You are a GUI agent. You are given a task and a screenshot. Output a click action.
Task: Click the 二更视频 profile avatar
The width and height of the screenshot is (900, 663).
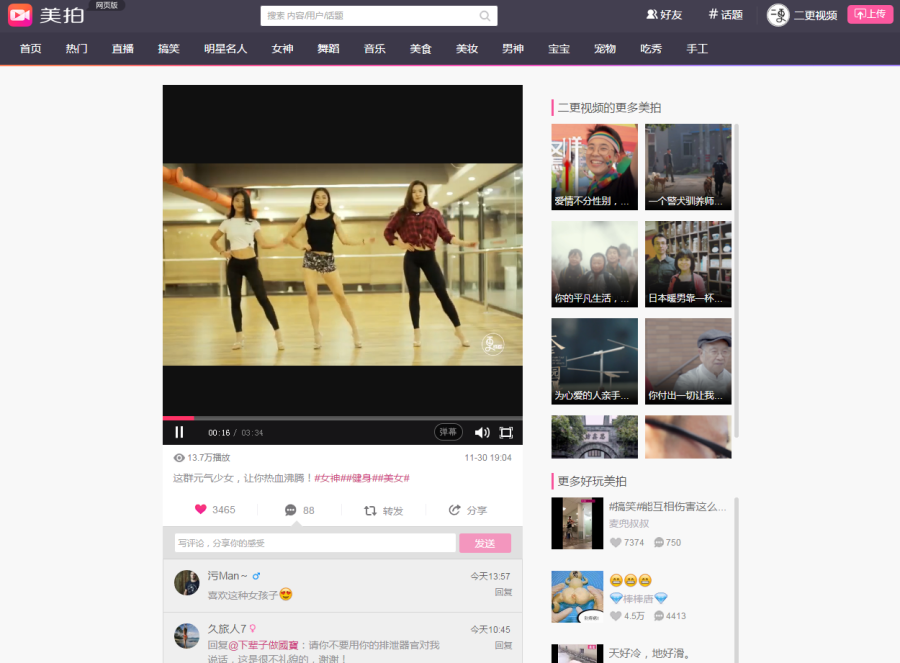(x=778, y=15)
